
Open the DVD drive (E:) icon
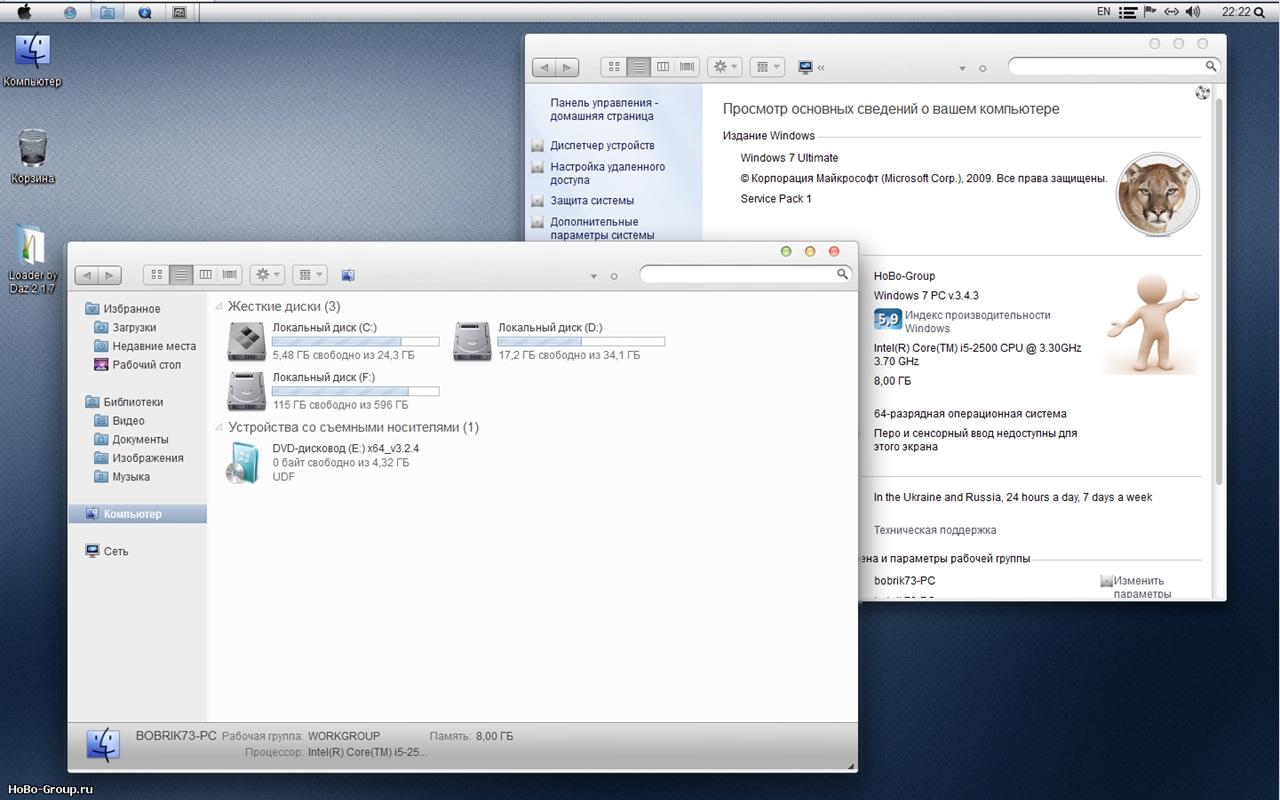pos(243,463)
